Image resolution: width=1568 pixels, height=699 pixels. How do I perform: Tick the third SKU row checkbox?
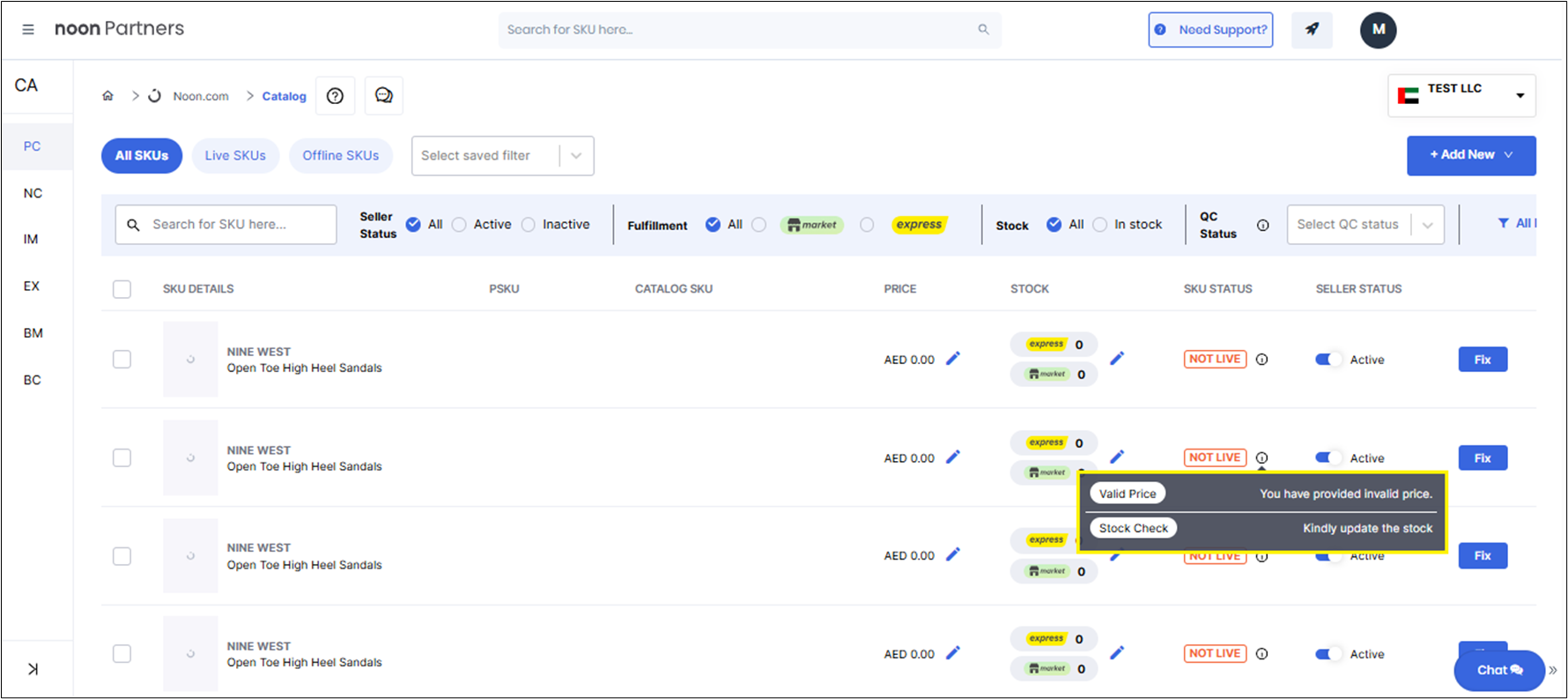(x=122, y=556)
